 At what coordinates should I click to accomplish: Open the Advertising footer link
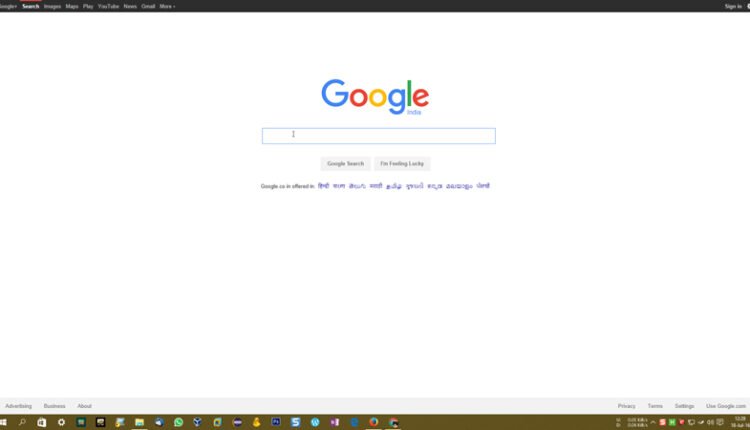(19, 406)
